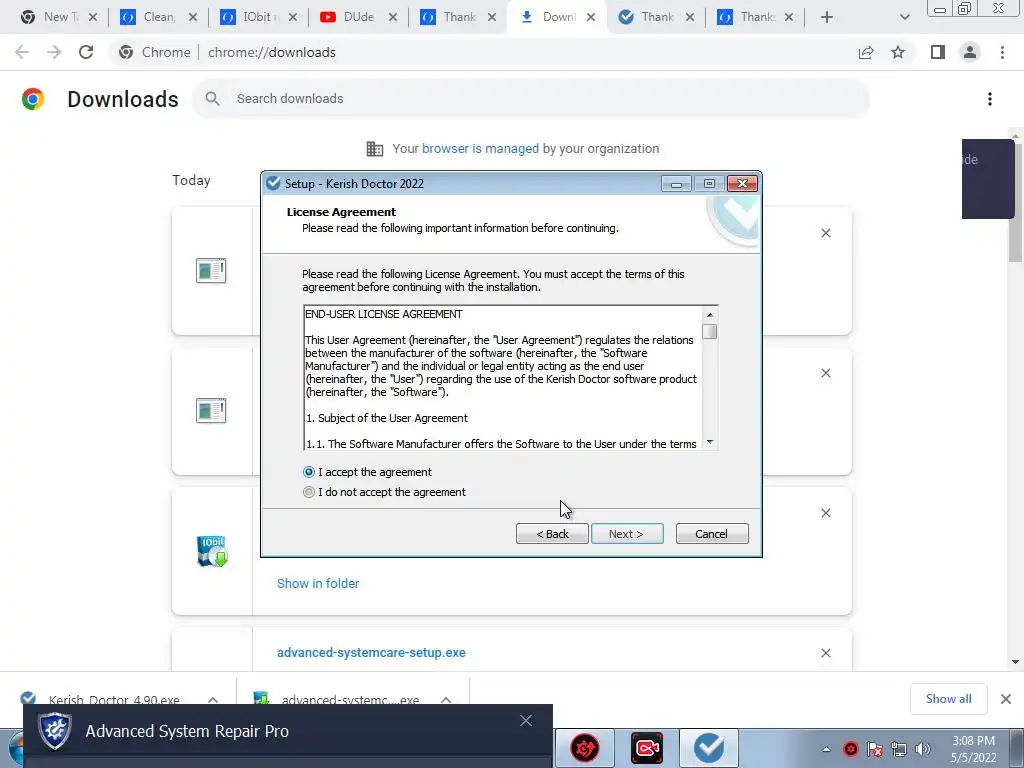Screen dimensions: 1024x768
Task: Dismiss the Advanced System Repair Pro popup
Action: point(526,720)
